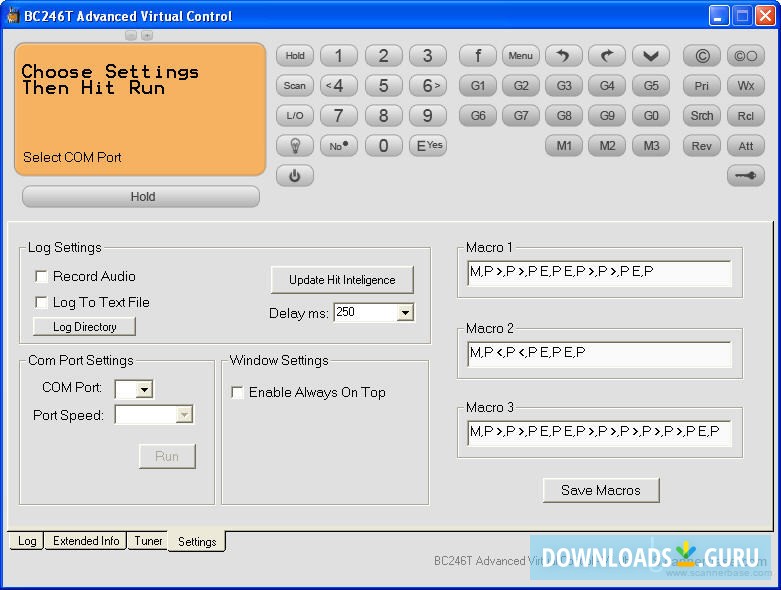Image resolution: width=781 pixels, height=590 pixels.
Task: Click the G3 group key
Action: tap(564, 86)
